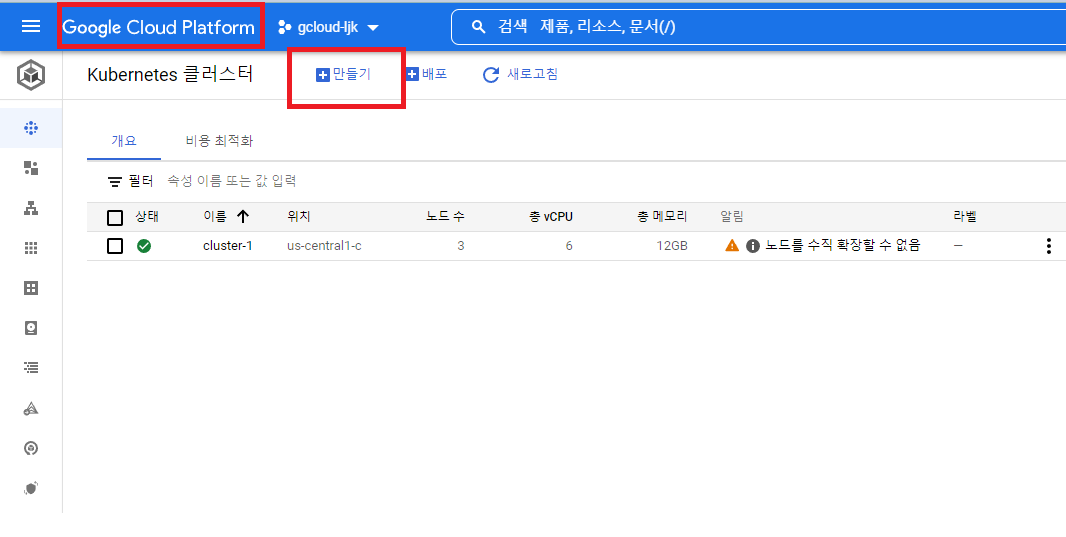Open the Object Browser list icon
The width and height of the screenshot is (1066, 537).
pyautogui.click(x=31, y=368)
